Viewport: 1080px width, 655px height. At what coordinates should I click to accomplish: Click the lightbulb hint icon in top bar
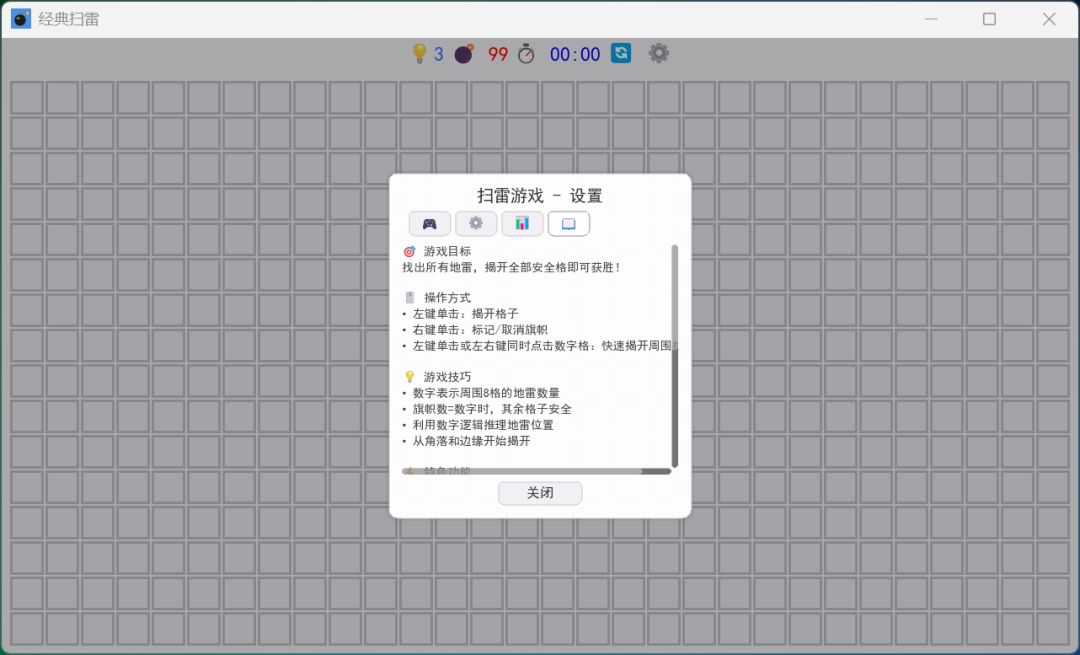tap(419, 54)
